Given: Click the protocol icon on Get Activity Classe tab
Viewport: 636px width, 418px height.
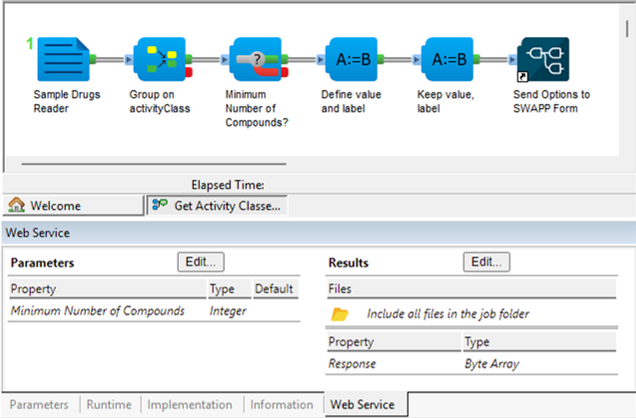Looking at the screenshot, I should (x=159, y=204).
